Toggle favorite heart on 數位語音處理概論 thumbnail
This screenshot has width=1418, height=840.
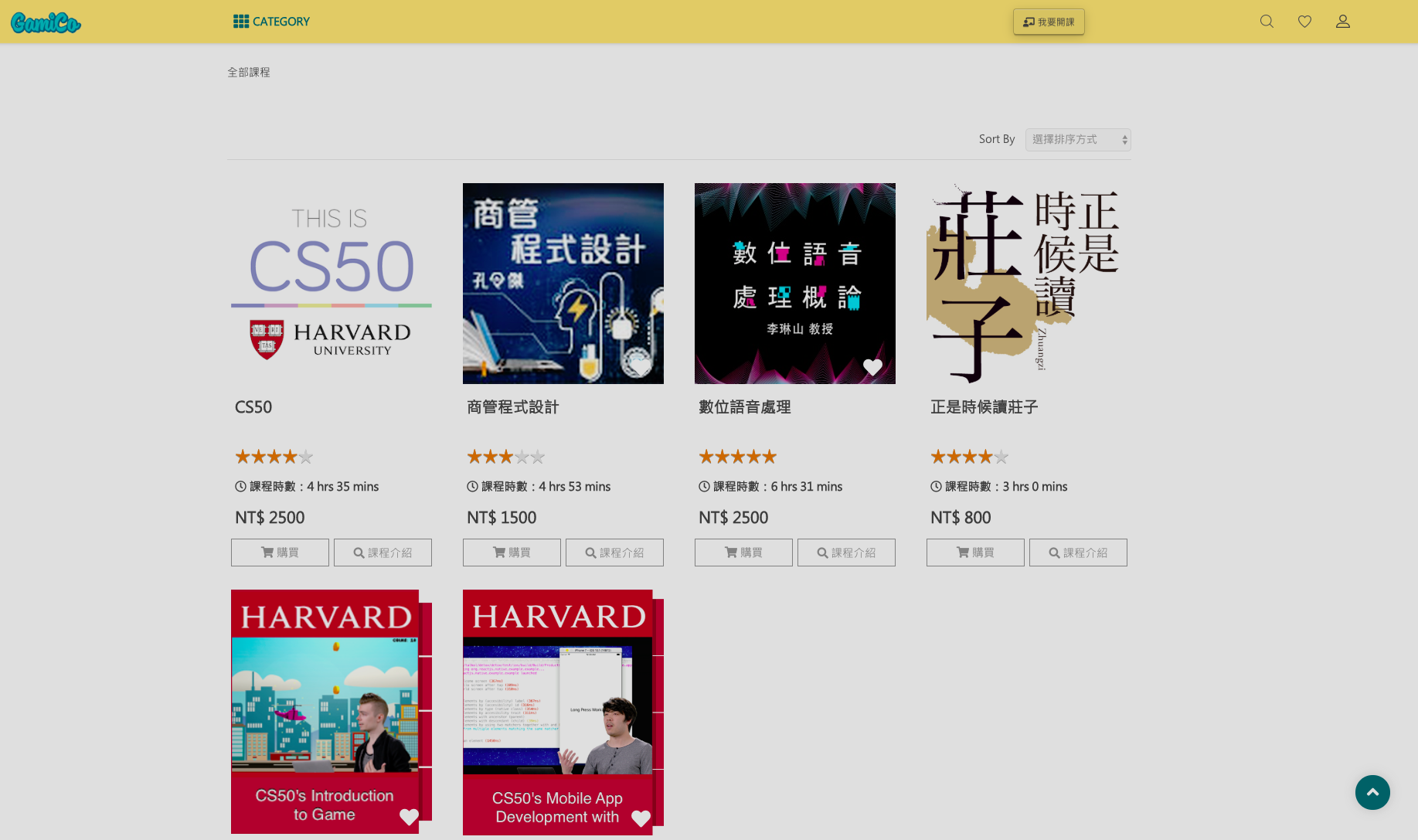pos(872,367)
